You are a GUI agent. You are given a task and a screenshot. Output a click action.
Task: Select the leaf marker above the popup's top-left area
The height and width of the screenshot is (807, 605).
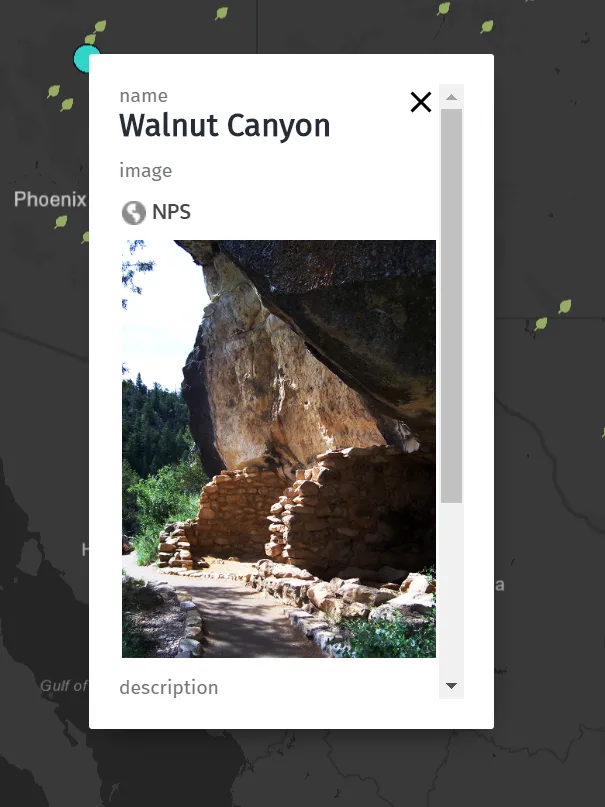tap(222, 13)
